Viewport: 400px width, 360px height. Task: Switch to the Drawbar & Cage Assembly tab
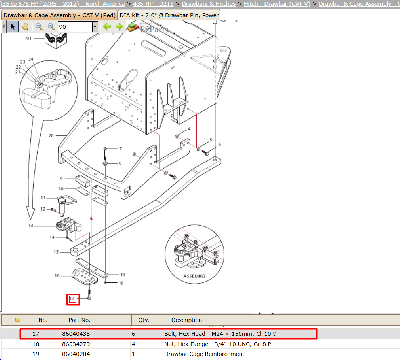point(60,15)
